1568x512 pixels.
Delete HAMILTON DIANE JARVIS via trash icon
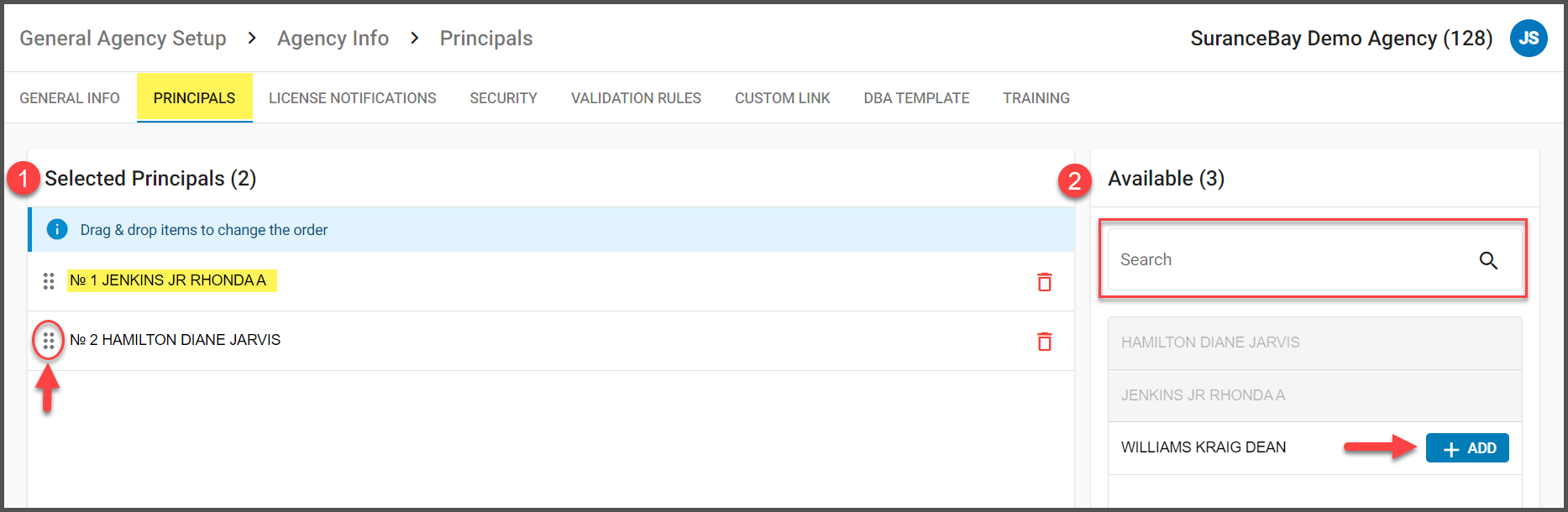click(x=1044, y=342)
